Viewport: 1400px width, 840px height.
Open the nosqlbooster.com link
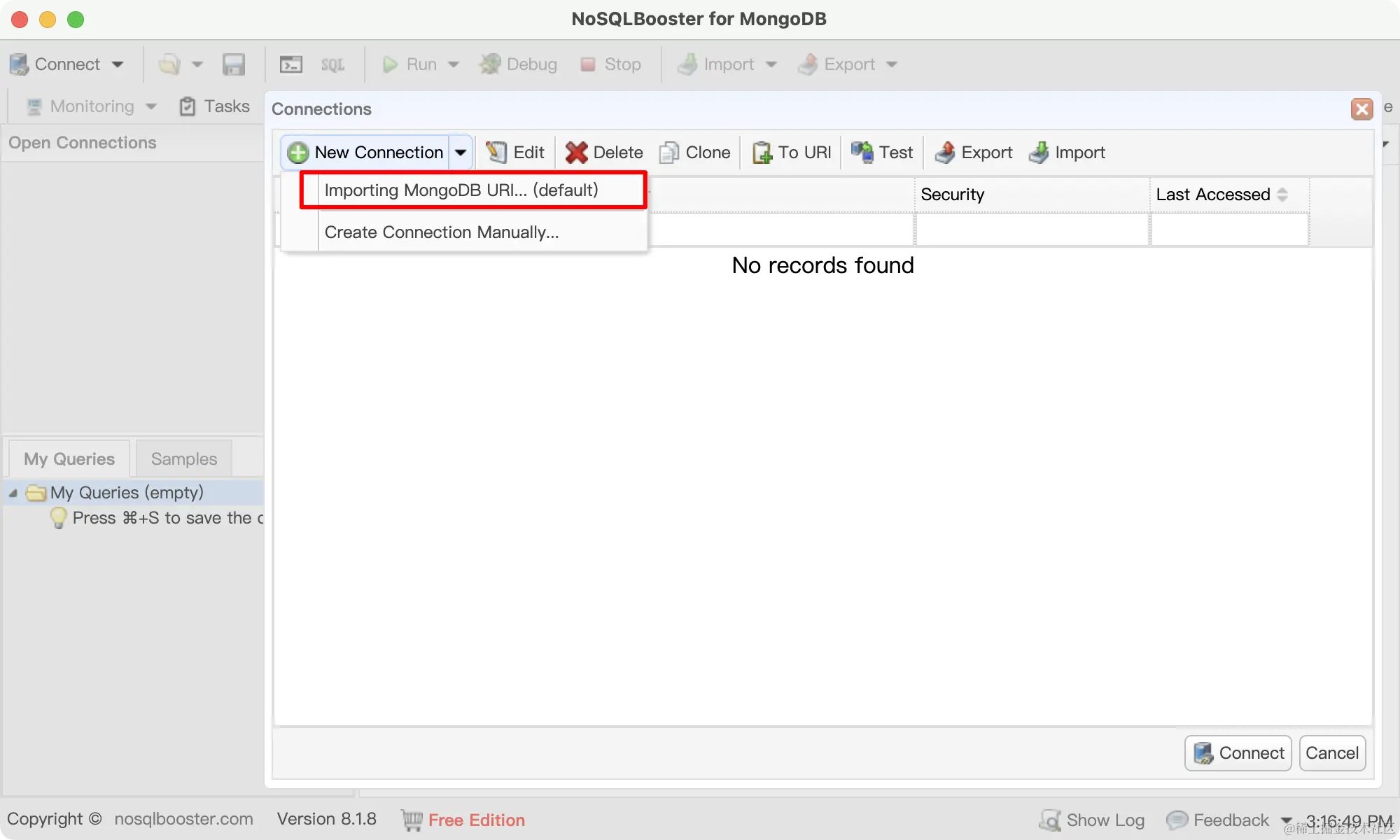183,818
